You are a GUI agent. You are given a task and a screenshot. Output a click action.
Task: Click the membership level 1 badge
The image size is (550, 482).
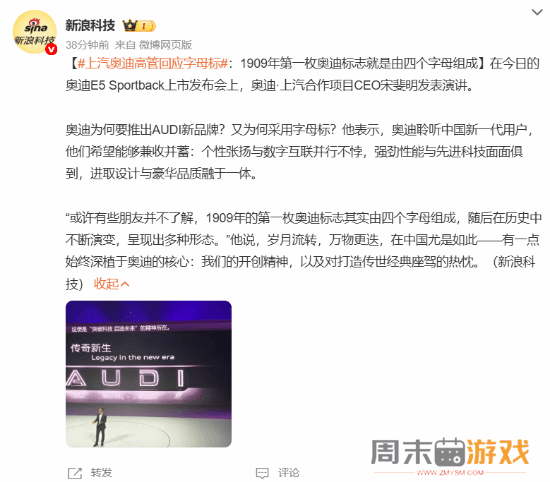pos(146,26)
